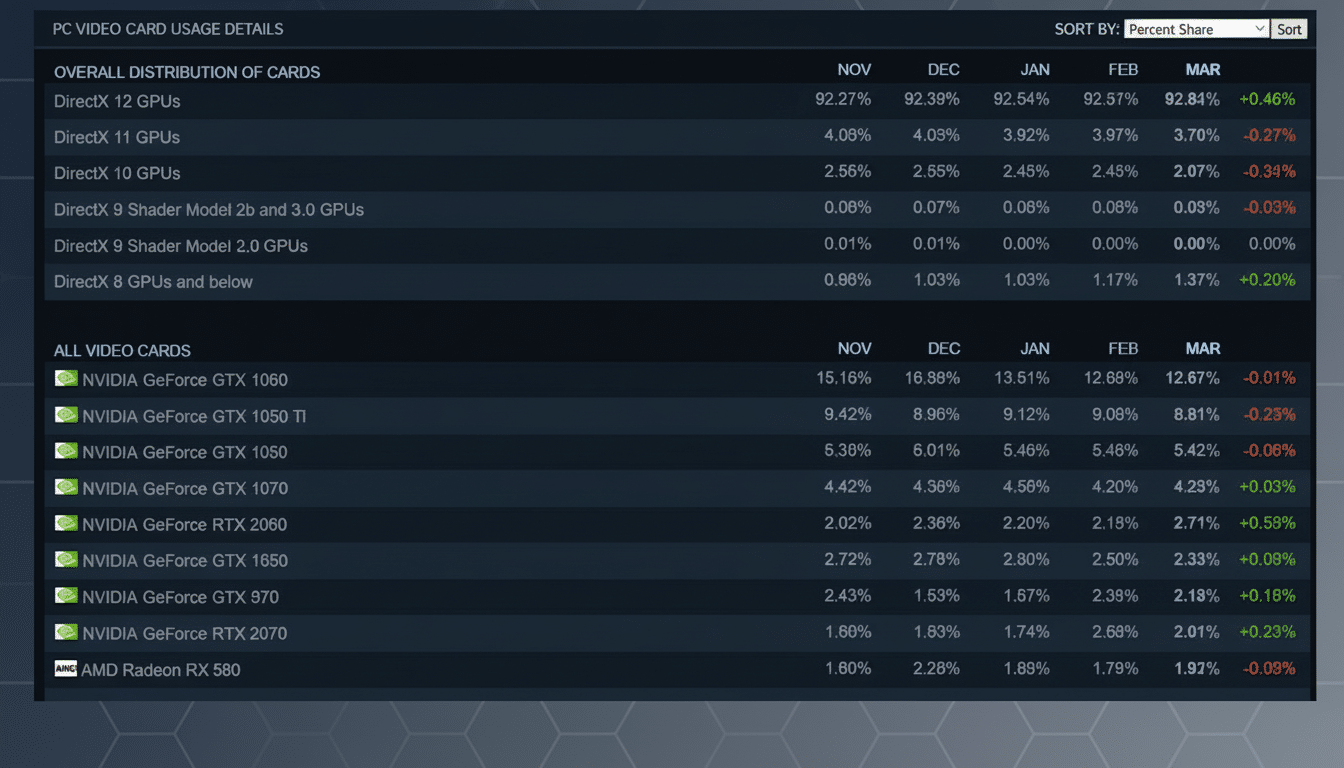The image size is (1344, 768).
Task: Open the Percent Share sort dropdown
Action: (1196, 28)
